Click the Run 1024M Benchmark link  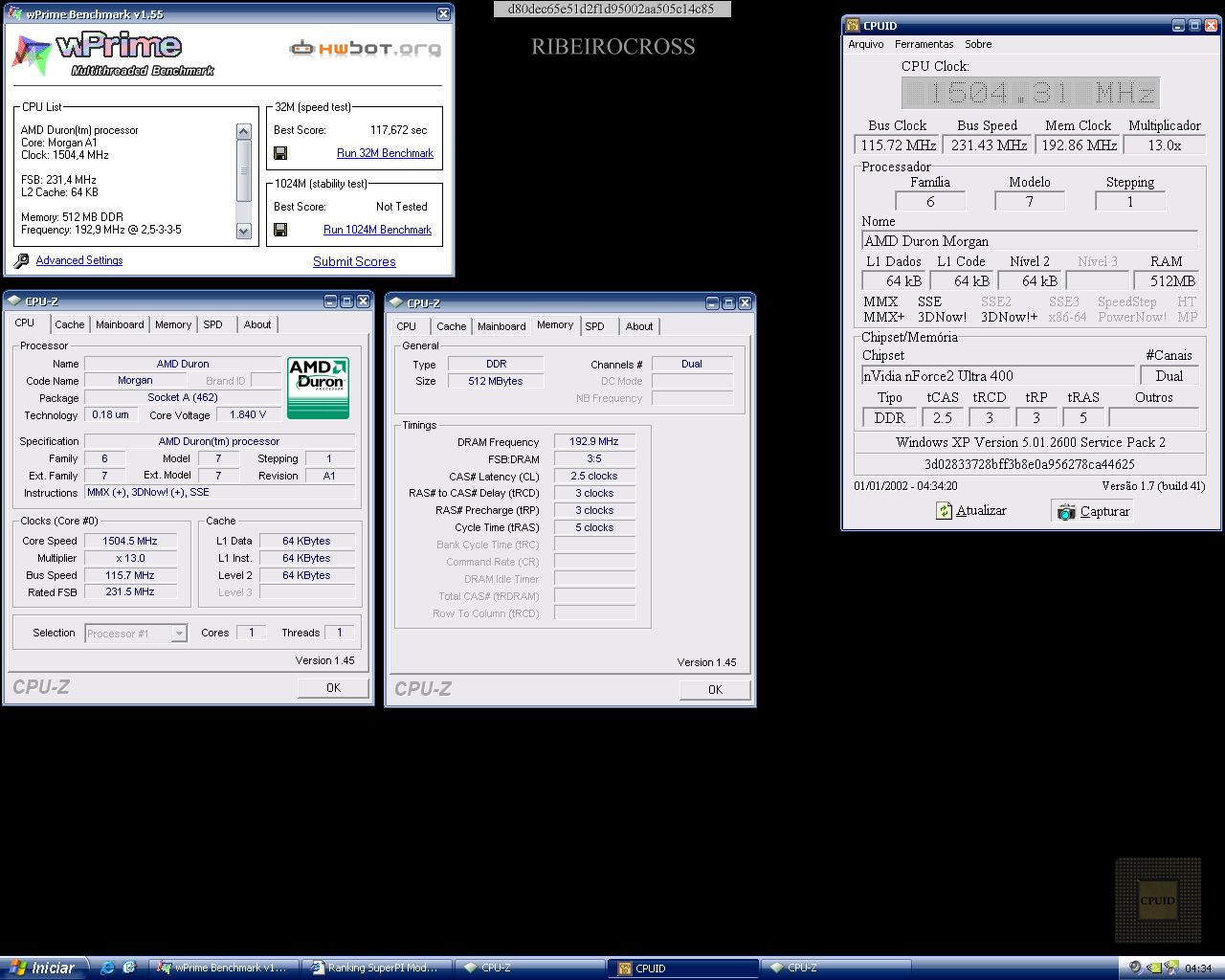point(377,230)
